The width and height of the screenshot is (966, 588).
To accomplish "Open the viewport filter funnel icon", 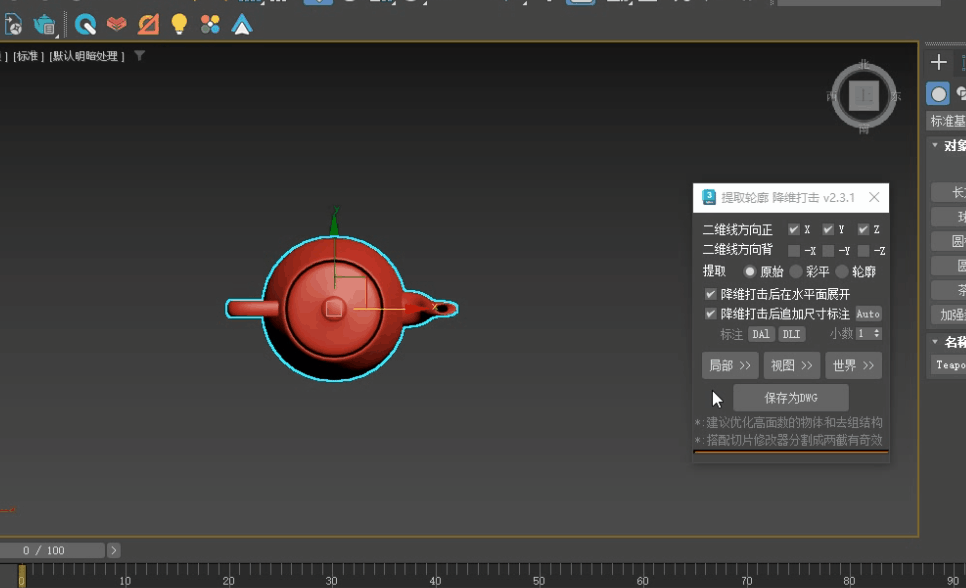I will [140, 55].
